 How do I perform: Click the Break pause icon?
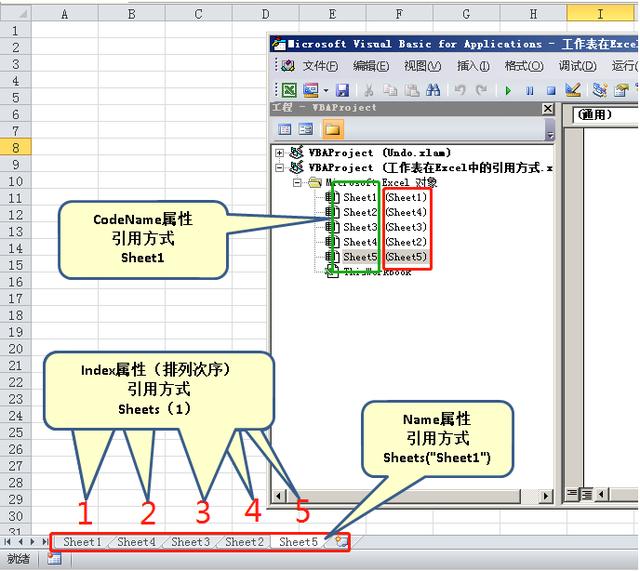(529, 90)
